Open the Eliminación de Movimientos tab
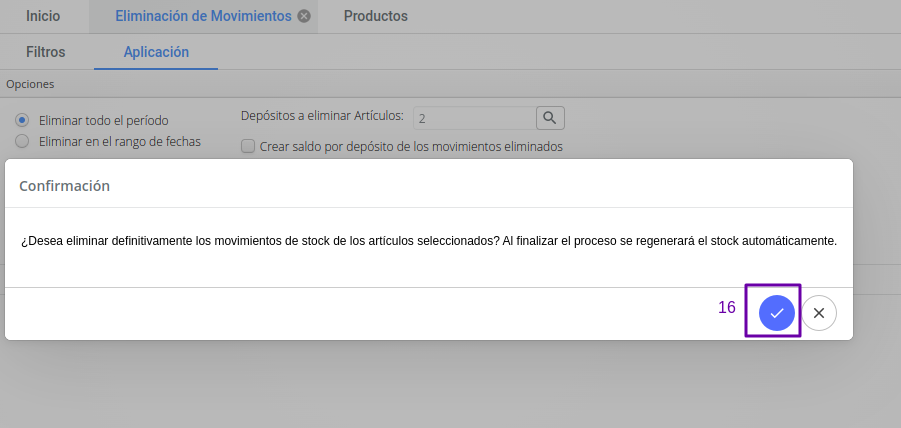901x428 pixels. (x=203, y=16)
